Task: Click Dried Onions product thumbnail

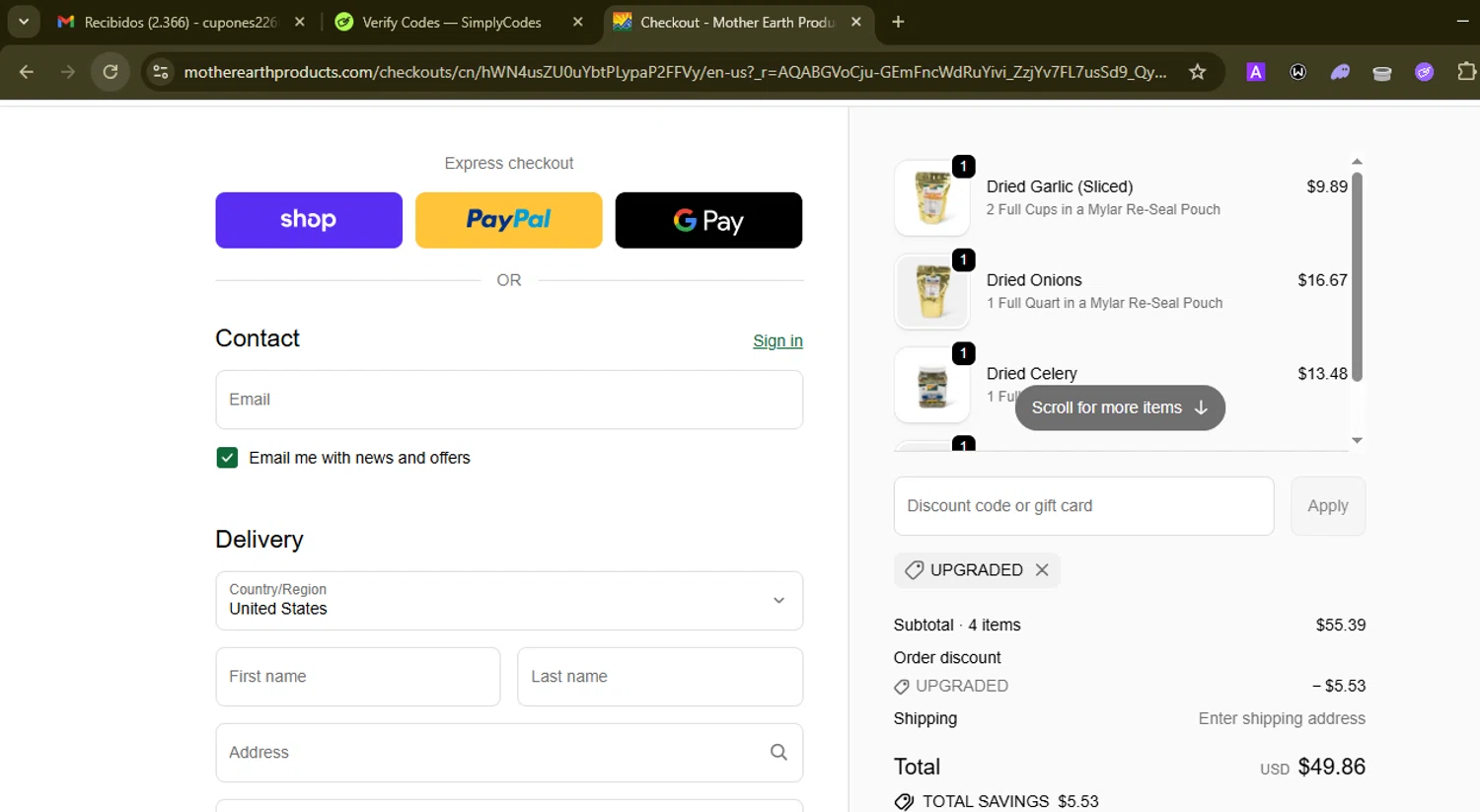Action: click(932, 291)
